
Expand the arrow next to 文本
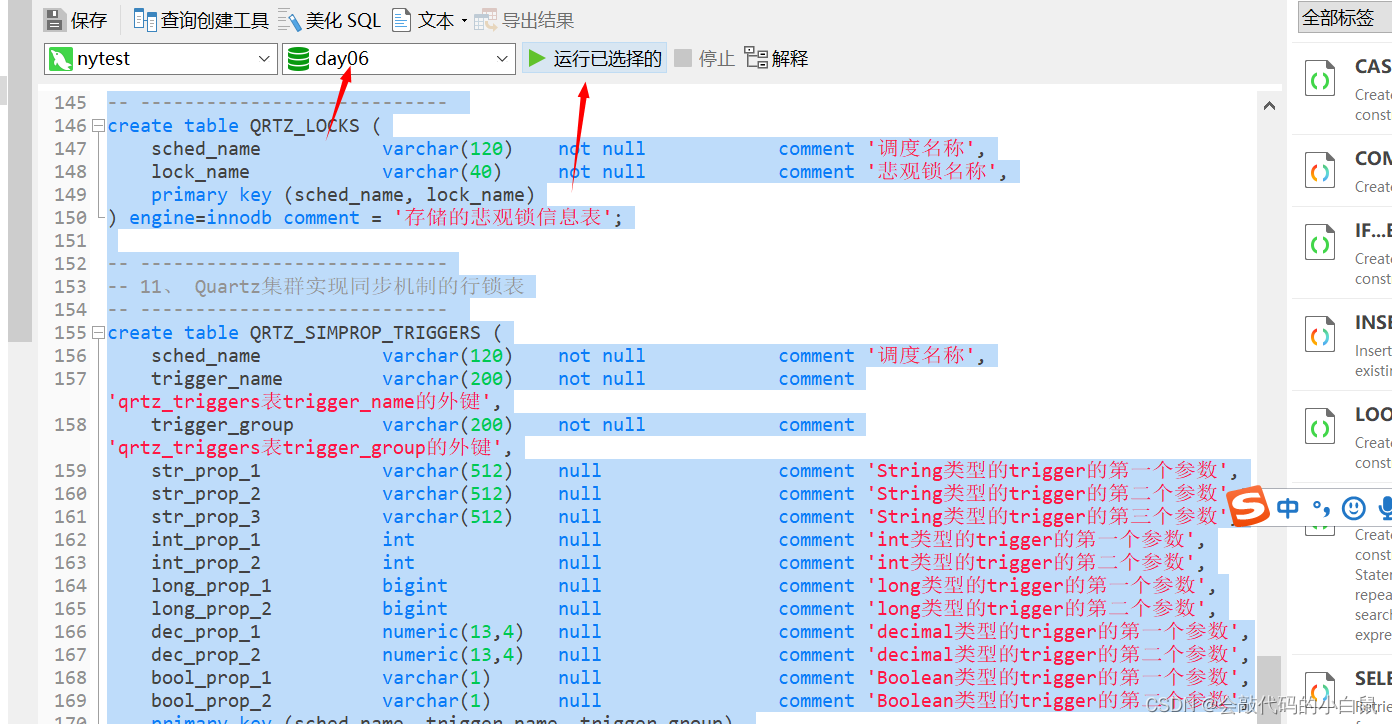464,21
